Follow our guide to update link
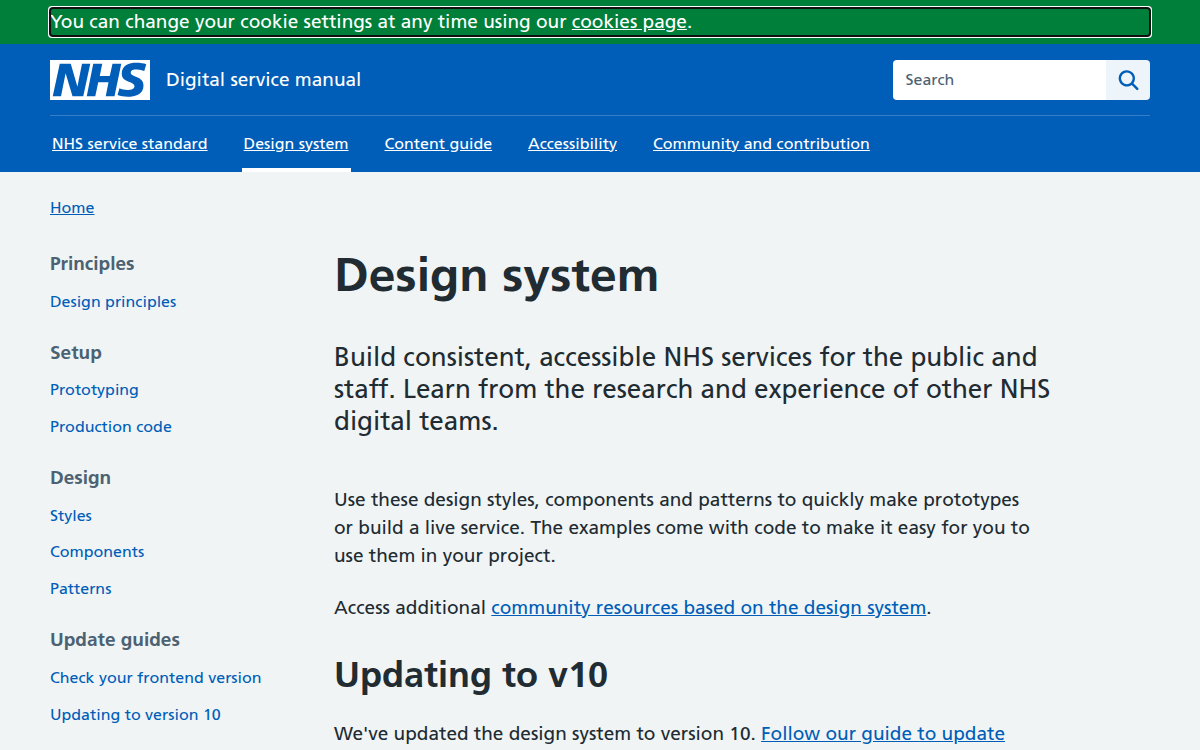 (883, 733)
